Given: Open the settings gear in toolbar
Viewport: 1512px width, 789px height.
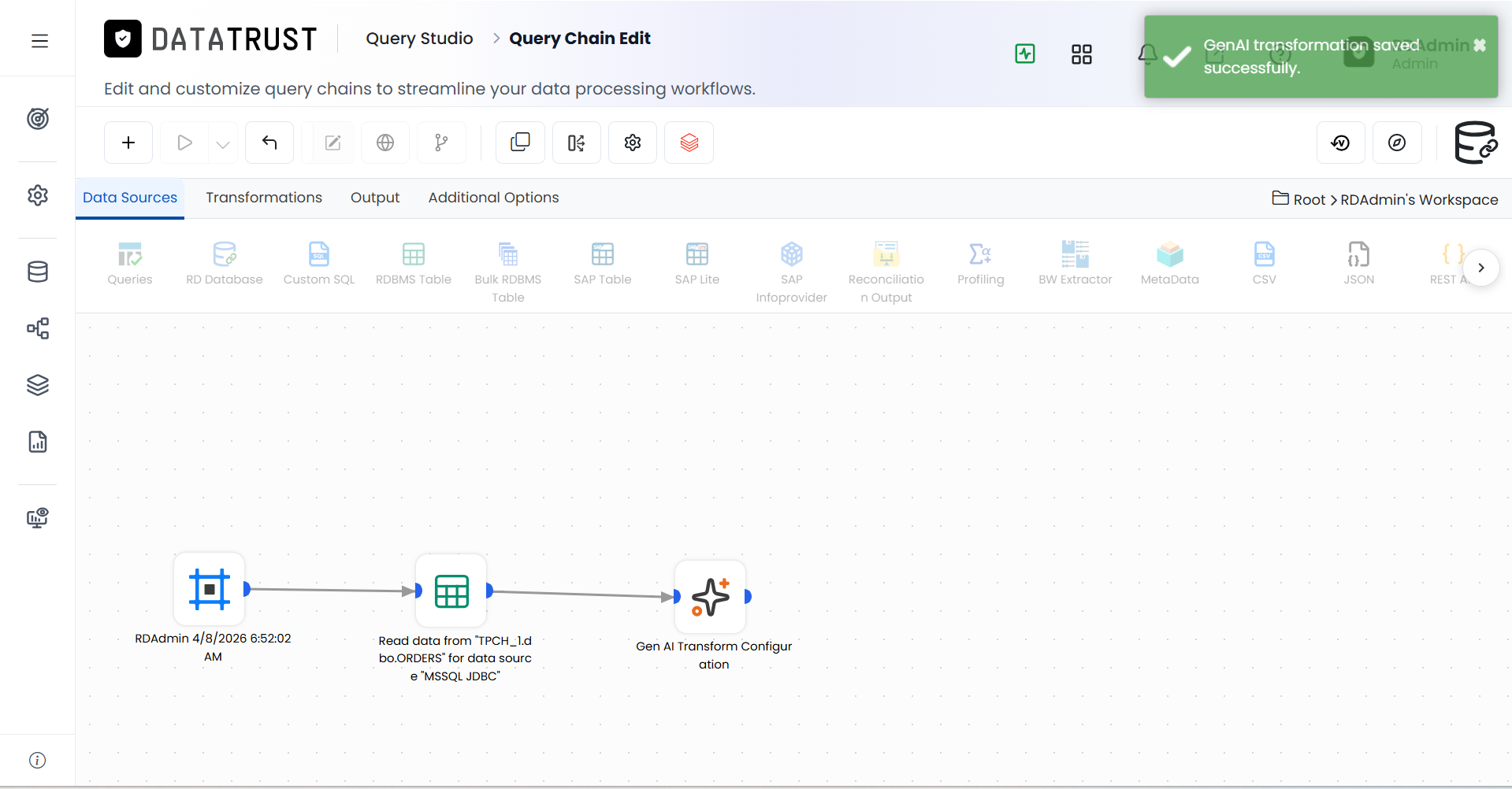Looking at the screenshot, I should click(x=633, y=143).
